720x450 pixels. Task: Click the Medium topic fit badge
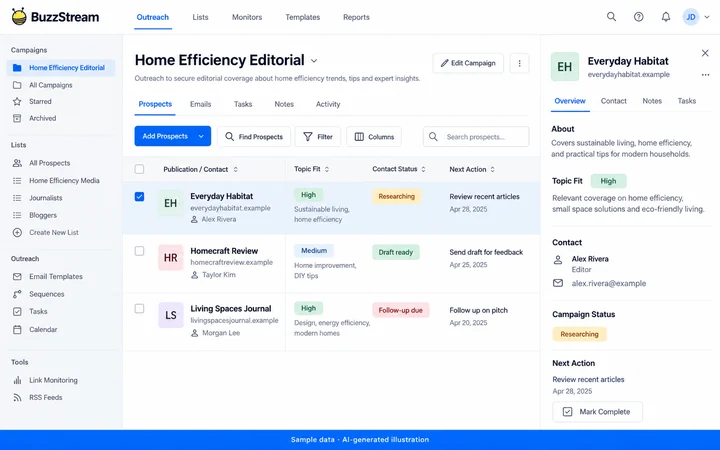(314, 251)
